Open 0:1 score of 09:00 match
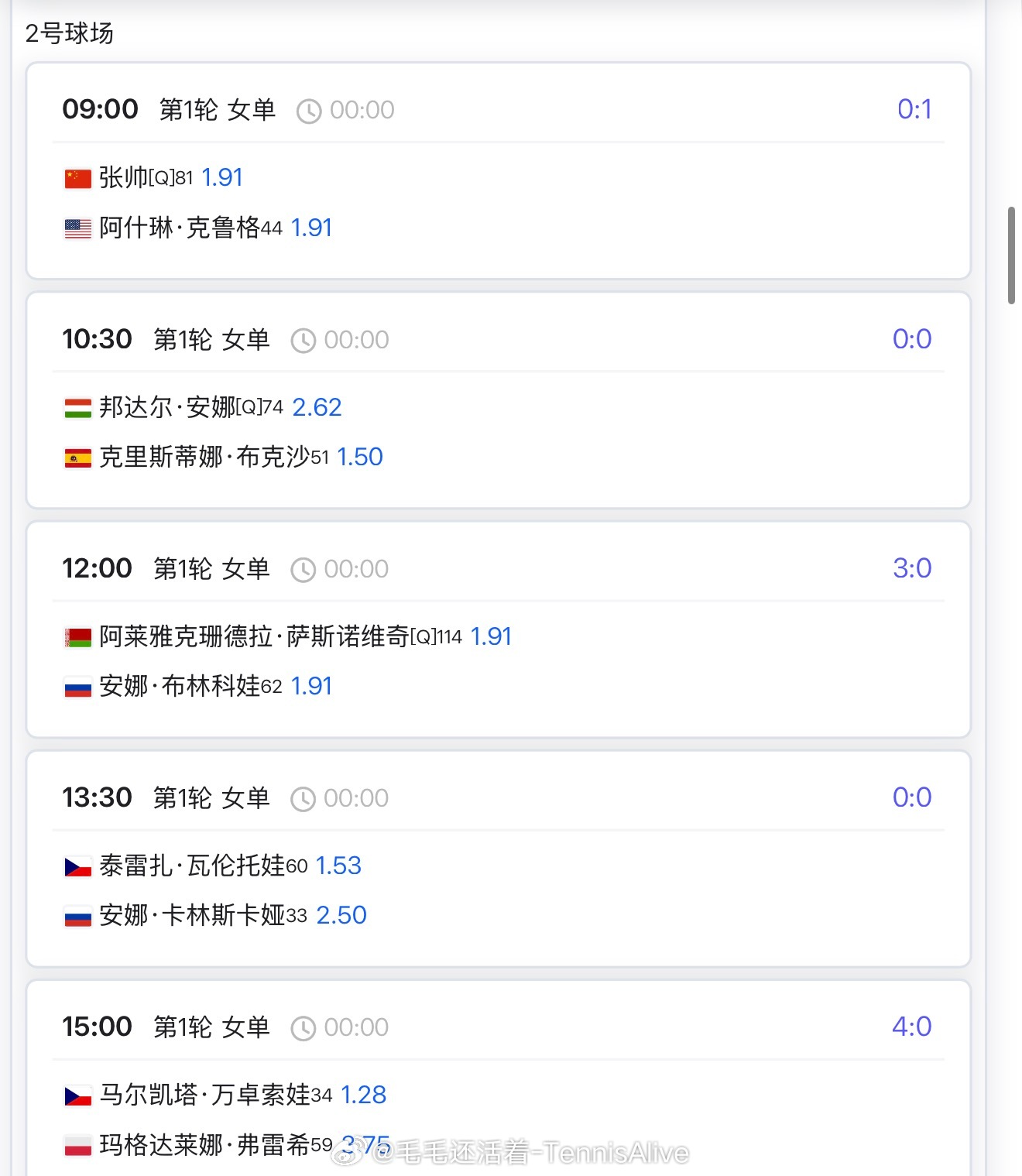 coord(914,109)
